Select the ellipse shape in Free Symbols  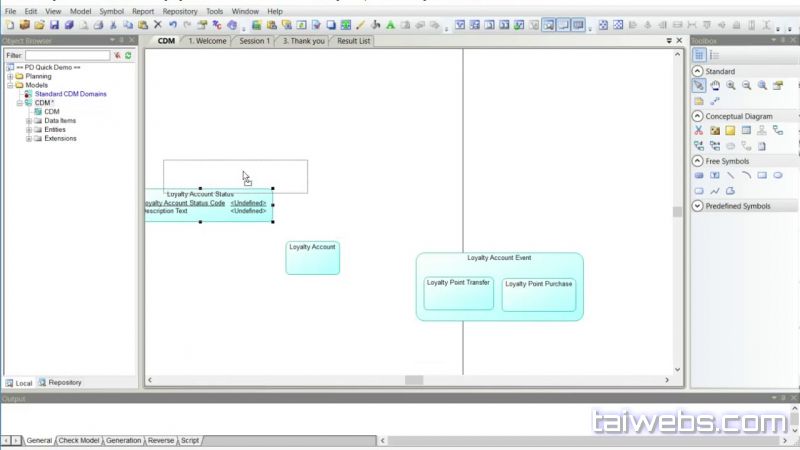tap(778, 175)
